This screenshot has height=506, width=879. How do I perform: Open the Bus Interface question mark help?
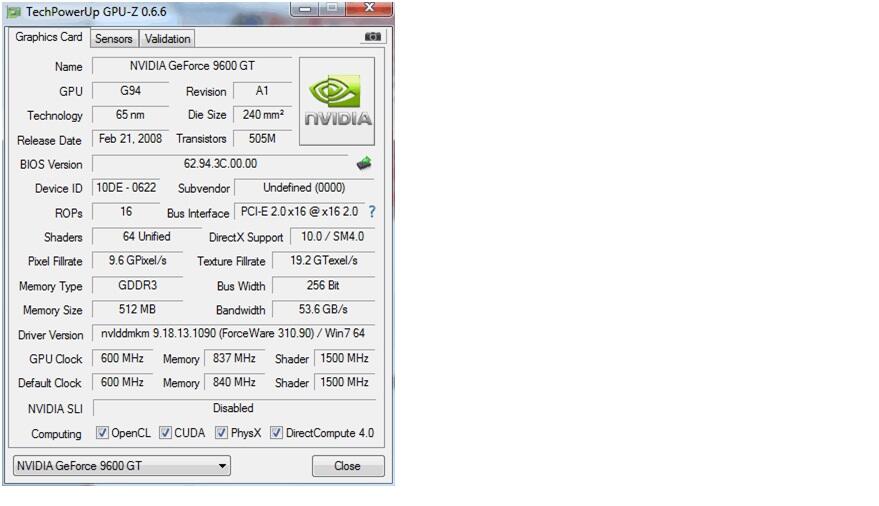(372, 212)
